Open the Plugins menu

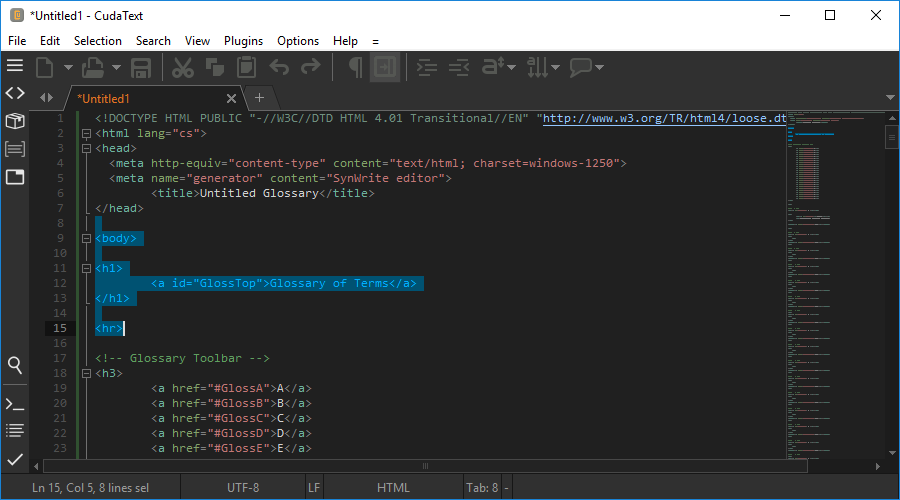(x=243, y=41)
